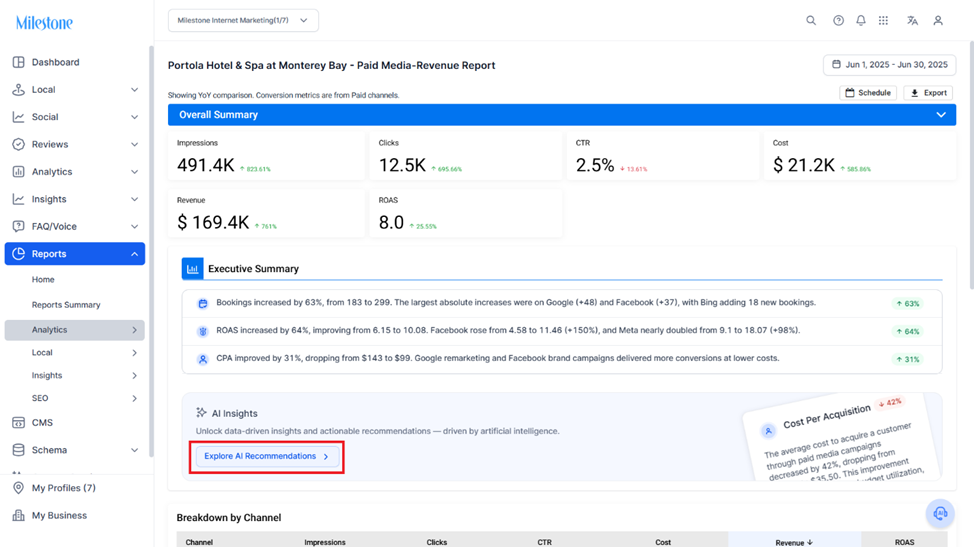Screen dimensions: 974x547
Task: Click the Local map-pin icon in sidebar
Action: coord(19,89)
